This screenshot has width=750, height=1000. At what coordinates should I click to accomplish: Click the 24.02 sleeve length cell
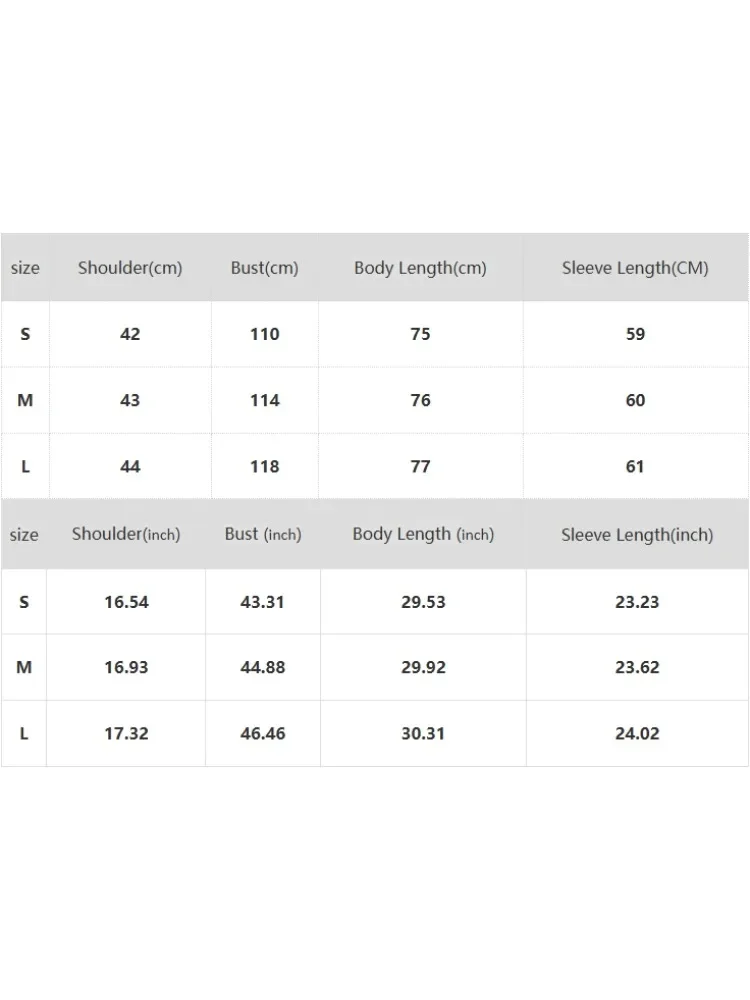click(637, 733)
